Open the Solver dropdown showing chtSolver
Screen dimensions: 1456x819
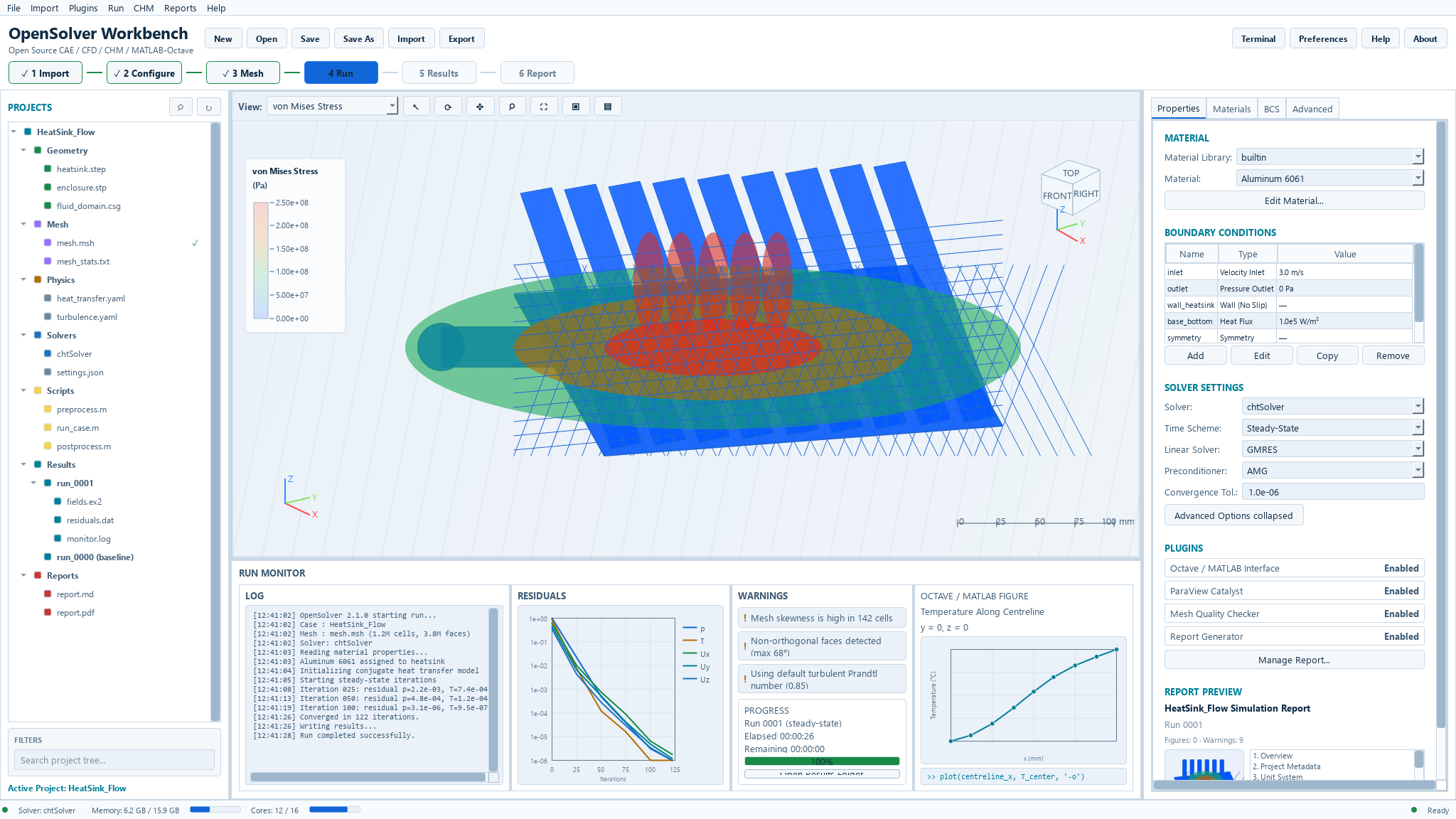pos(1332,407)
